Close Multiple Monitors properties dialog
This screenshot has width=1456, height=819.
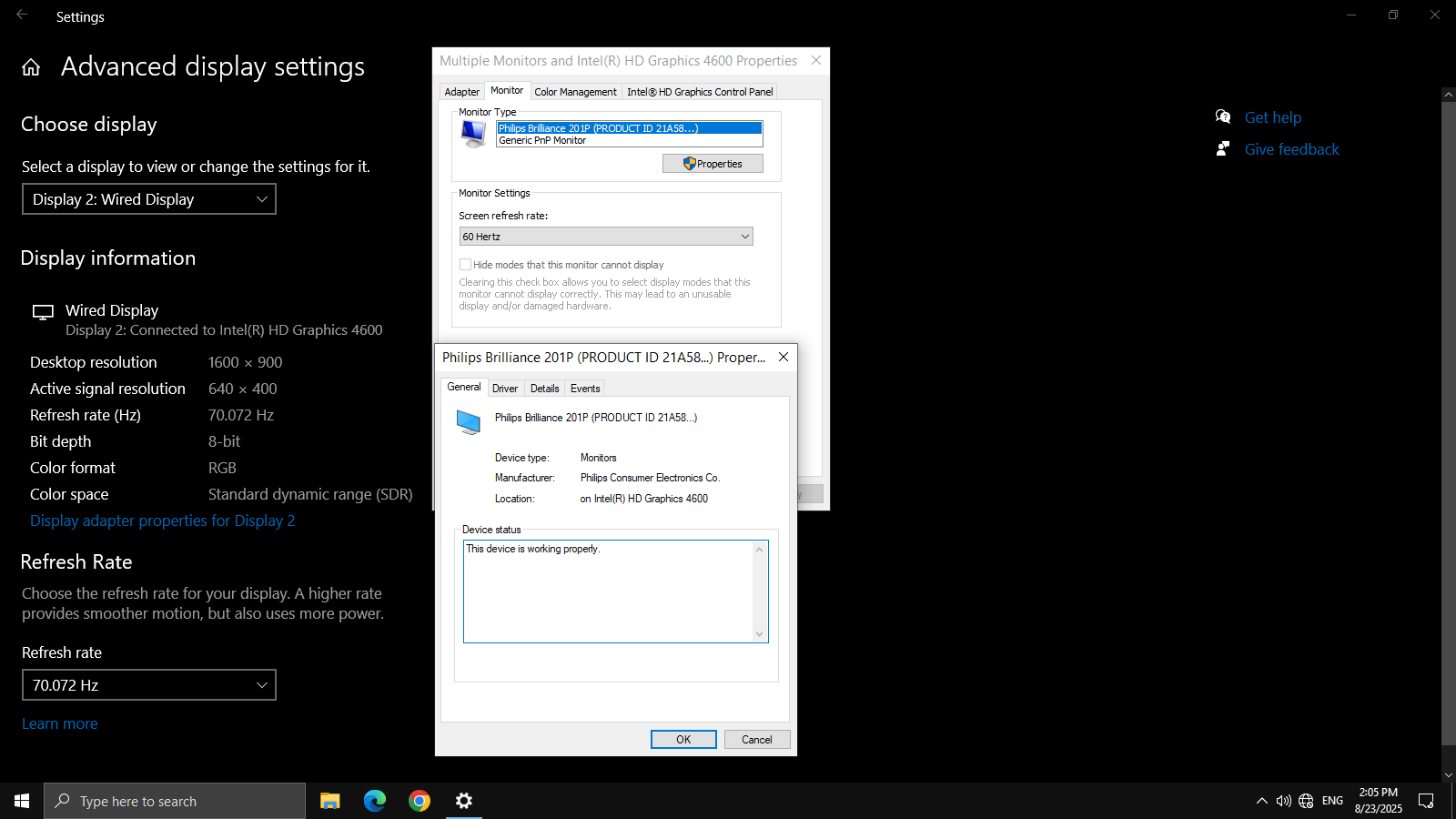tap(815, 60)
